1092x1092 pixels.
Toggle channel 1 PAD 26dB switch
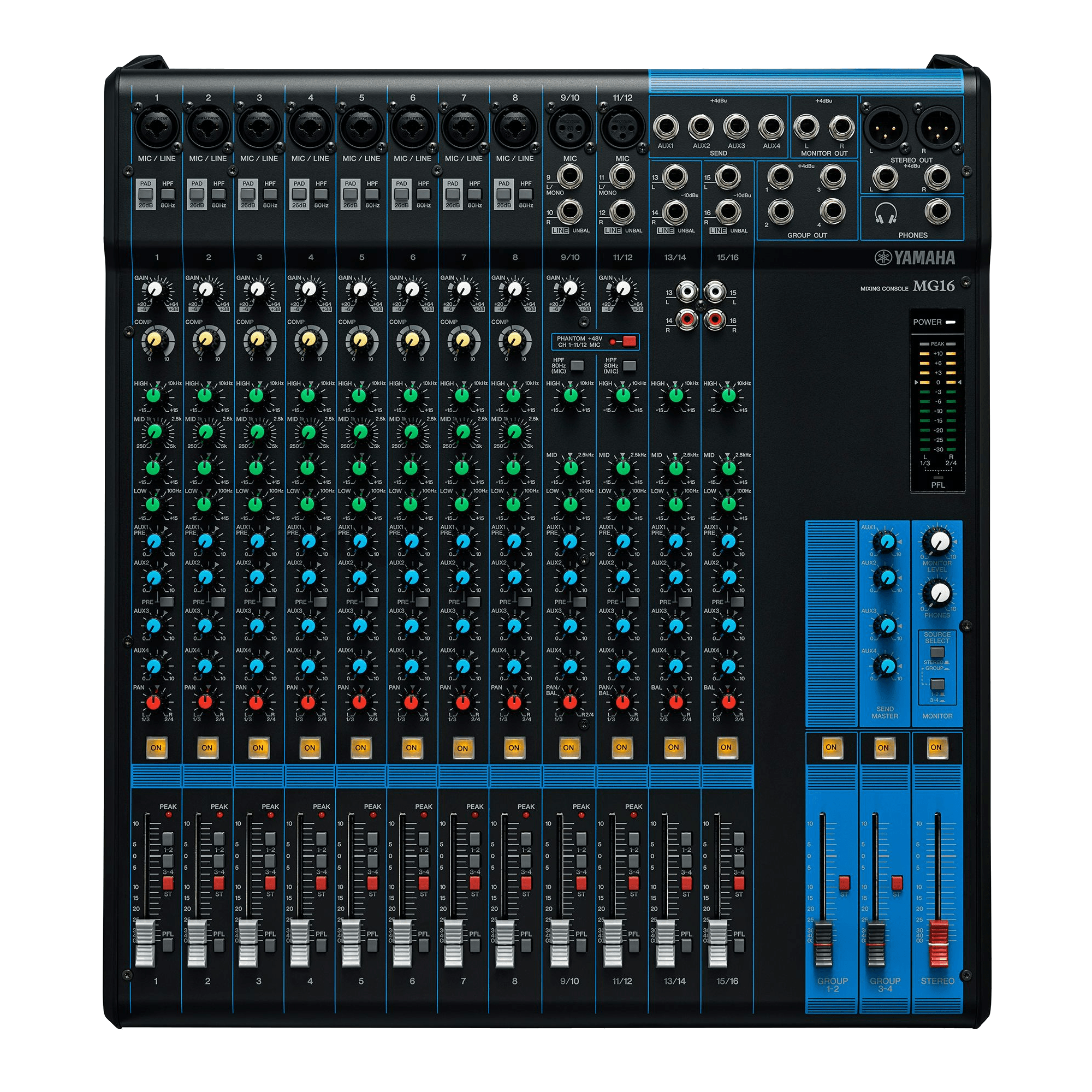coord(146,194)
